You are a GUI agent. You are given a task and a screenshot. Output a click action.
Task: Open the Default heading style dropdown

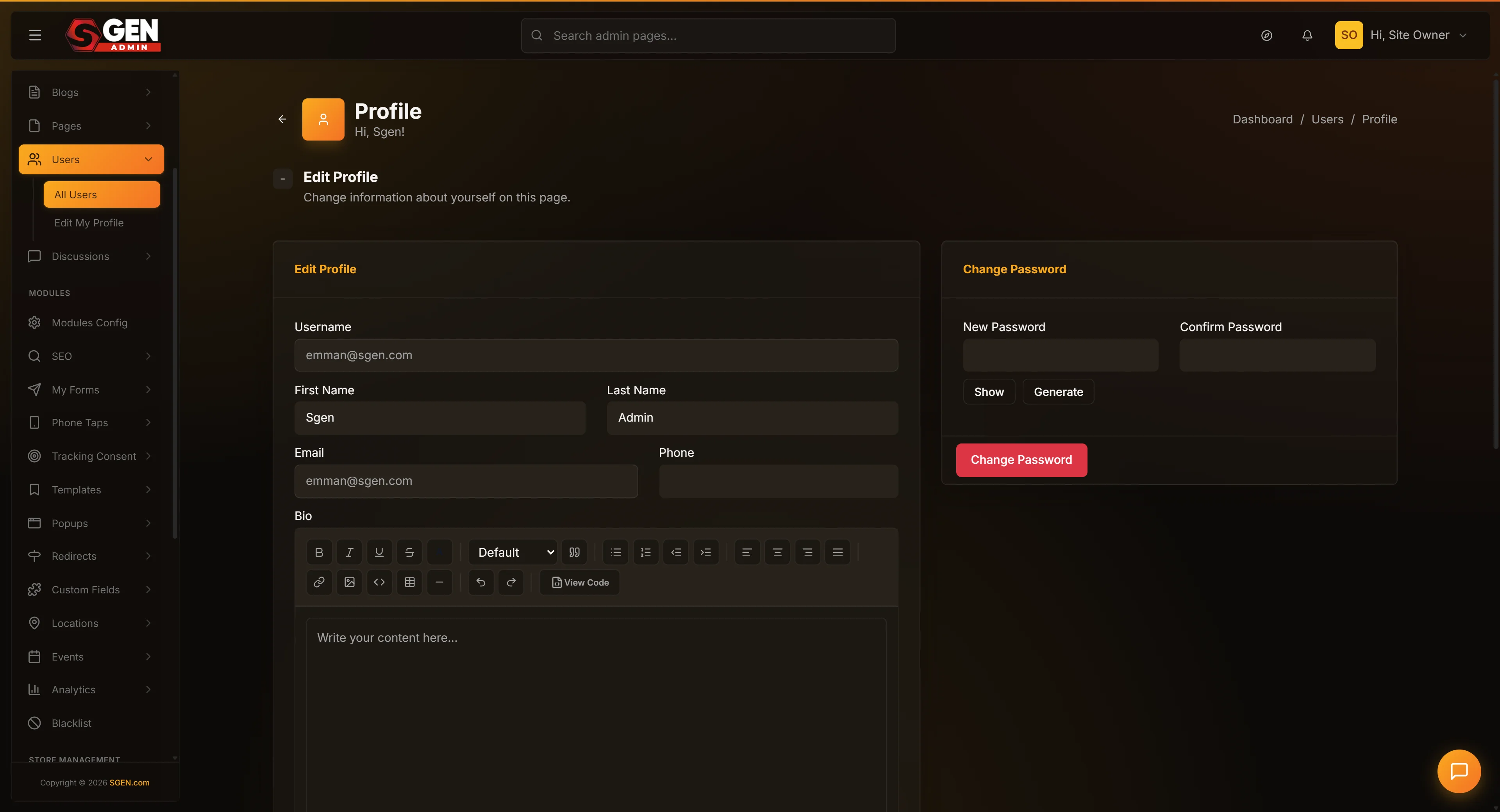coord(513,552)
